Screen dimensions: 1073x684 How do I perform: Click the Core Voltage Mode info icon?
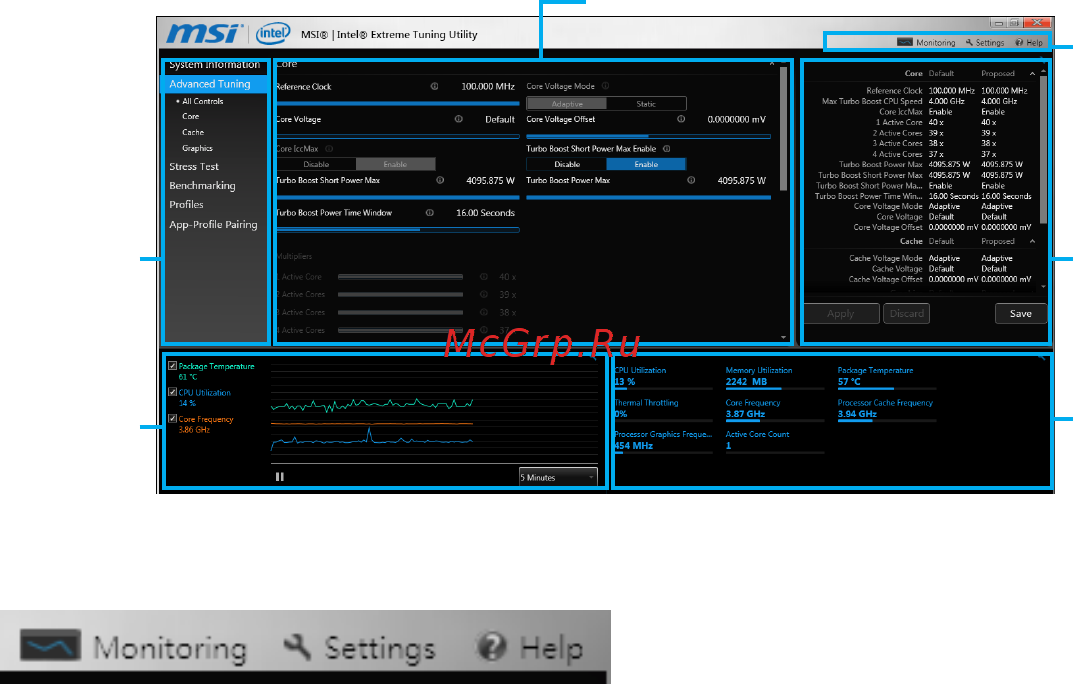coord(605,86)
